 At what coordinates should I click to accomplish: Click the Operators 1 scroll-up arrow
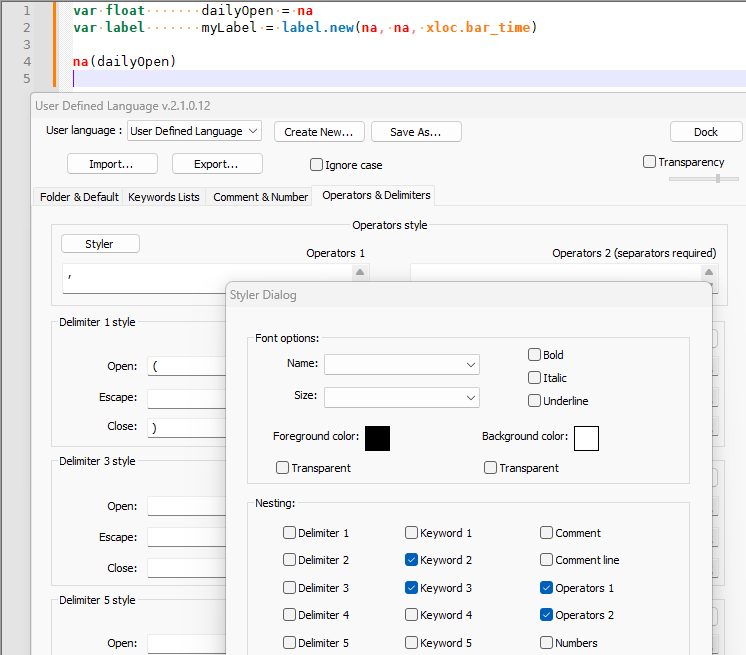click(360, 272)
